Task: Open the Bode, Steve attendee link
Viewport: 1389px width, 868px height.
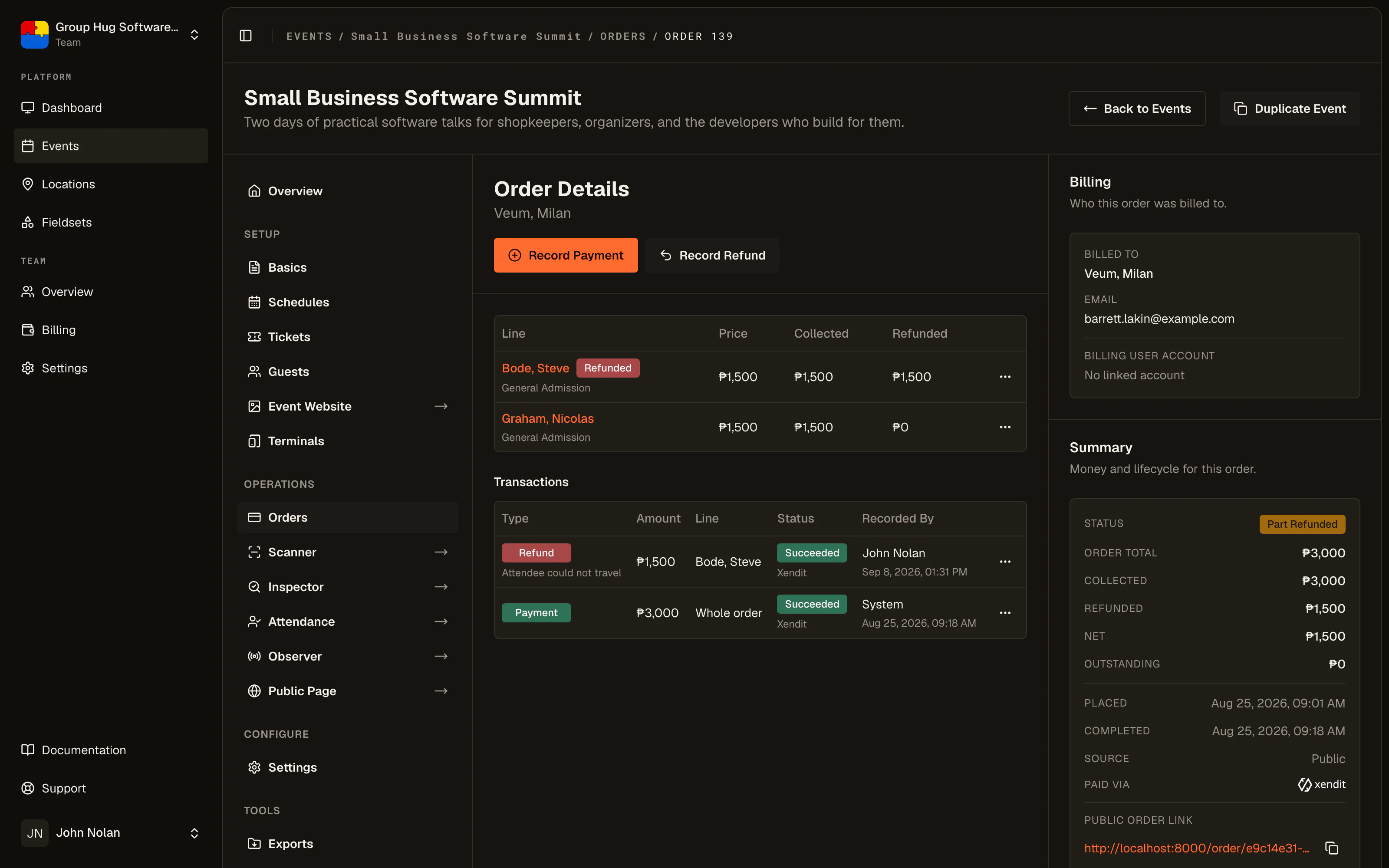Action: tap(535, 368)
